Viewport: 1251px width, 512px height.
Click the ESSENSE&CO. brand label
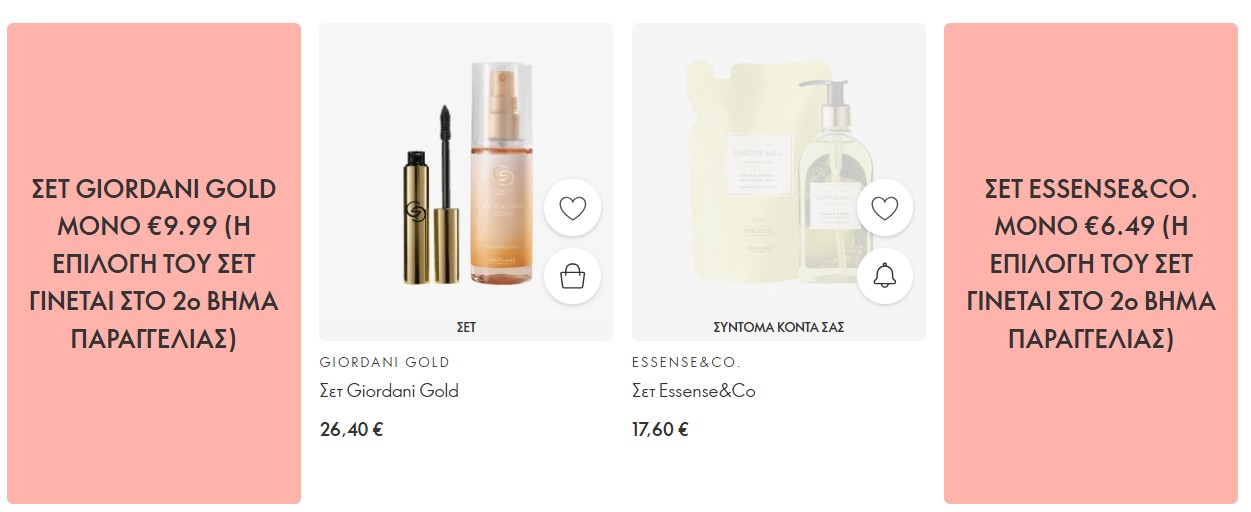pyautogui.click(x=687, y=362)
